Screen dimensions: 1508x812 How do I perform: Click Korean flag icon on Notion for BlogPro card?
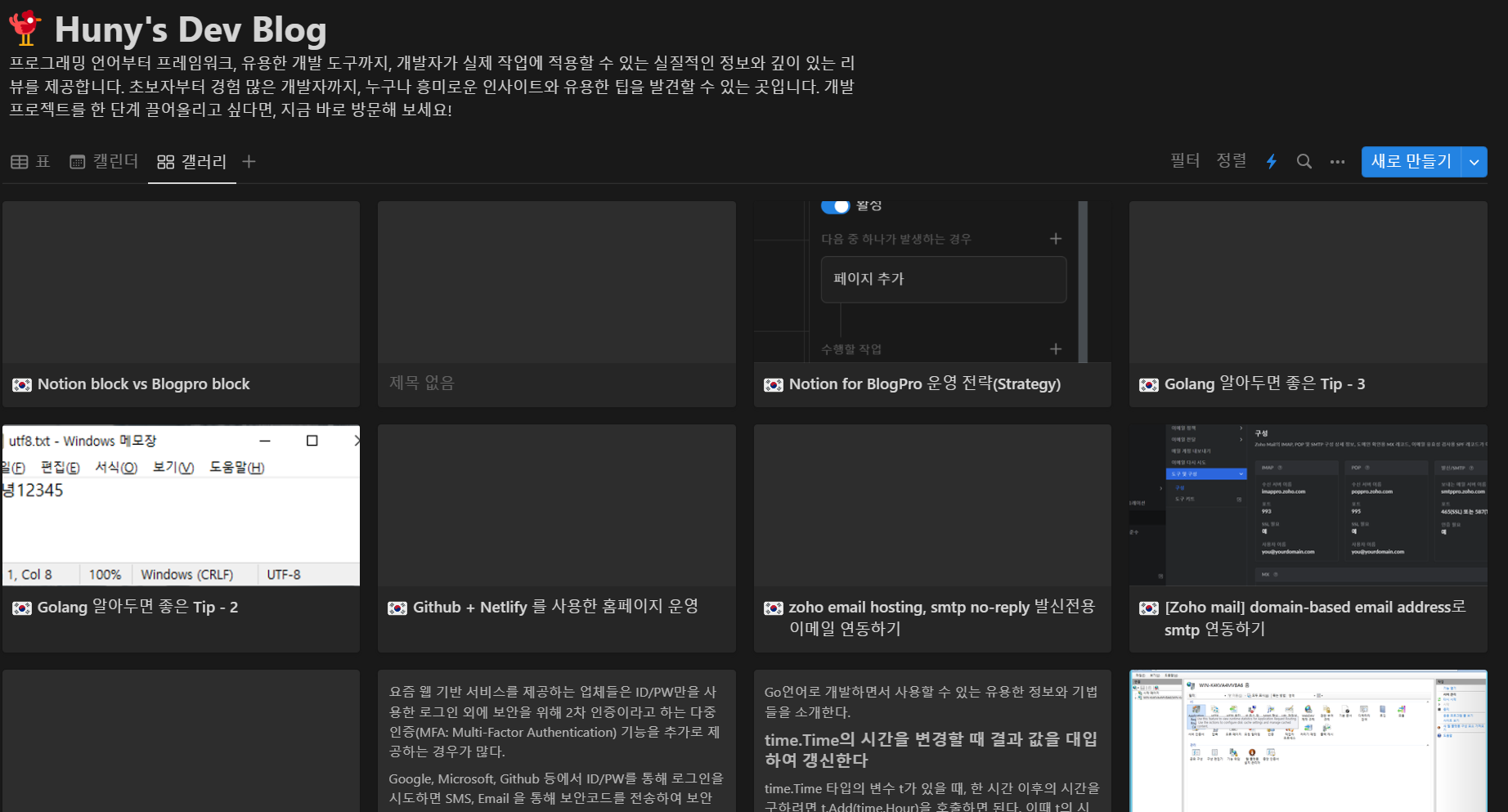pyautogui.click(x=774, y=384)
